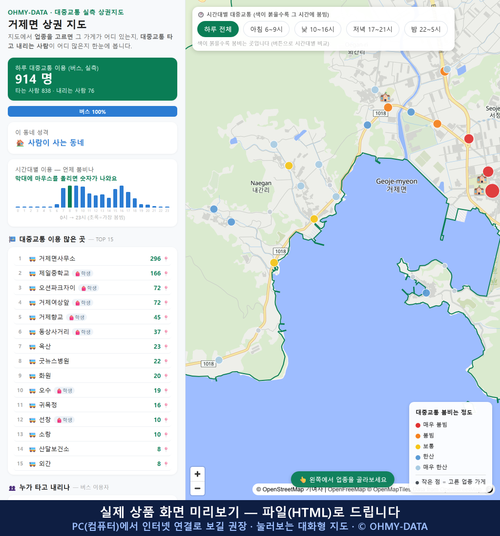This screenshot has height=536, width=500.
Task: Click the 296 count in the 거제면사무소 row
Action: click(156, 259)
